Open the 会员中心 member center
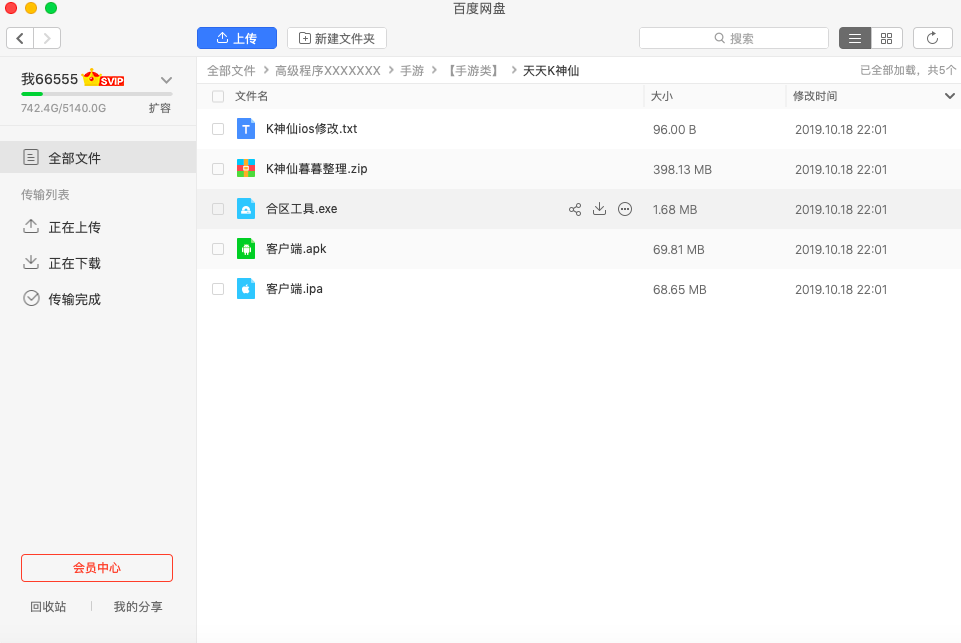Viewport: 961px width, 643px height. (x=97, y=567)
